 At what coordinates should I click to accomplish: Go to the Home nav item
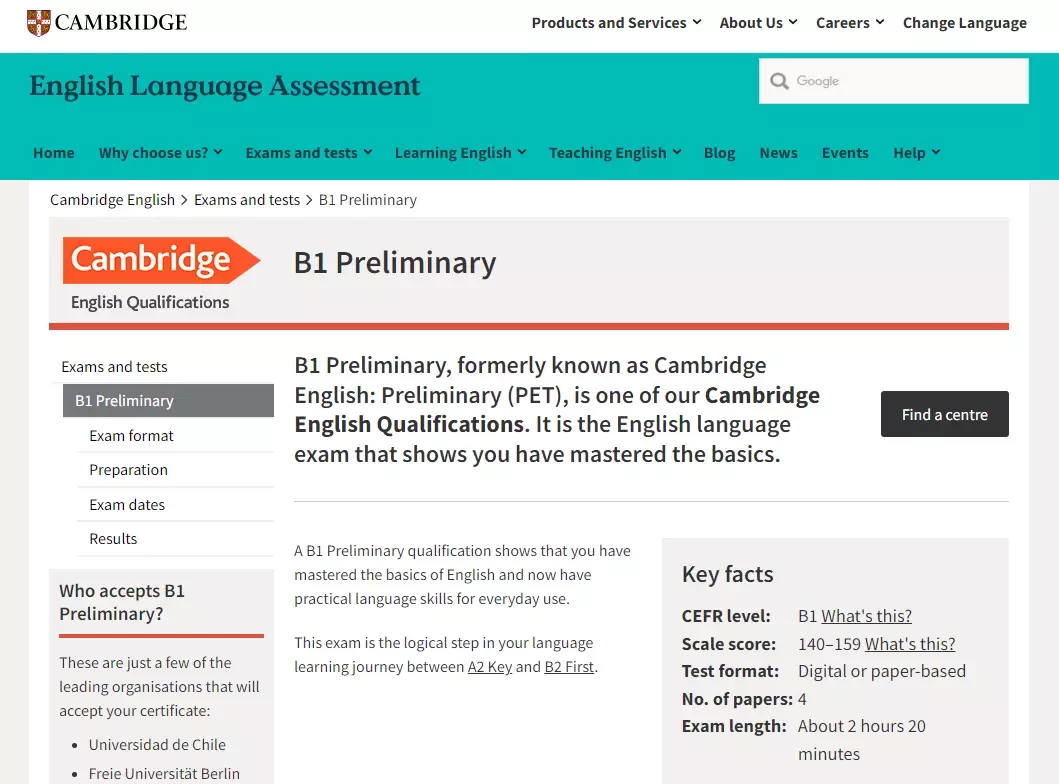[54, 153]
